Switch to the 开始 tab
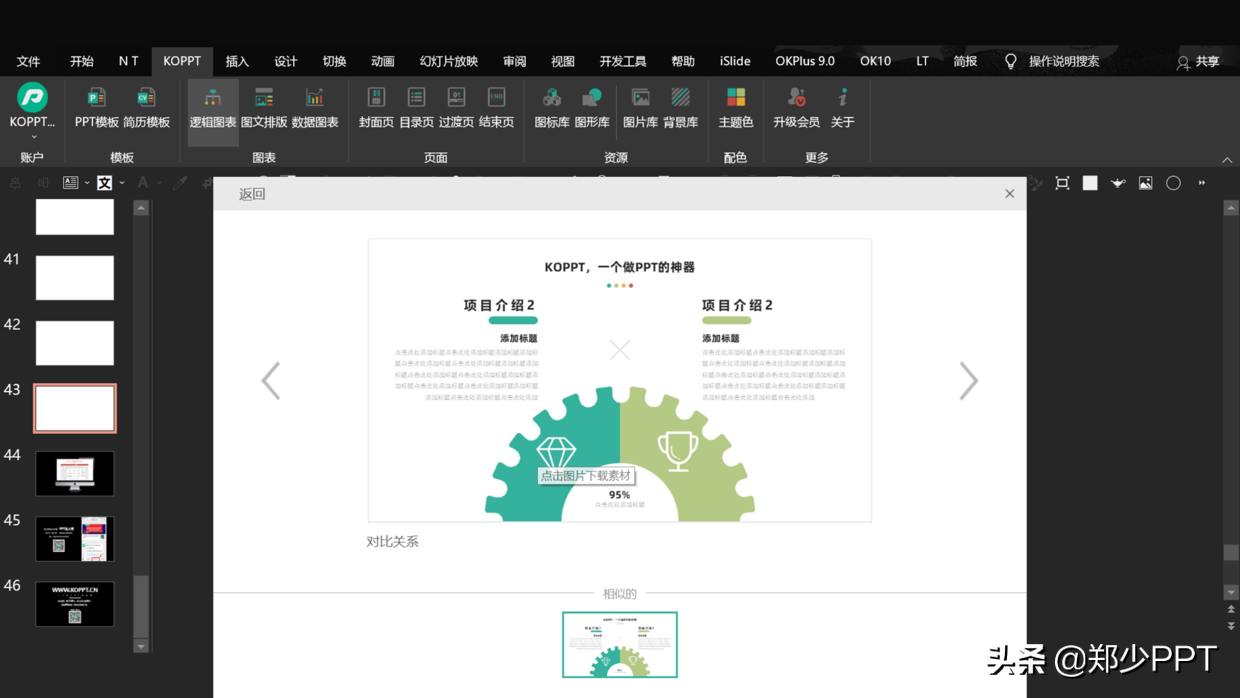 point(82,62)
